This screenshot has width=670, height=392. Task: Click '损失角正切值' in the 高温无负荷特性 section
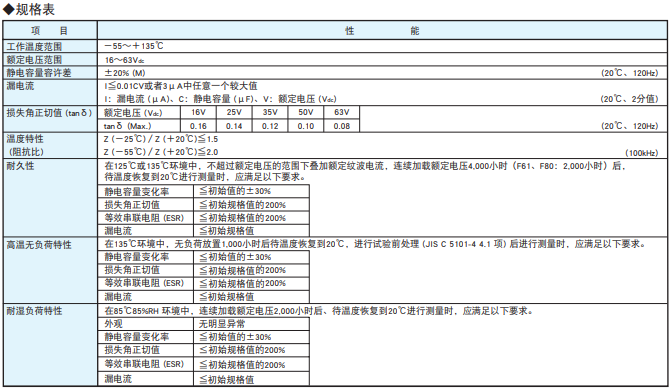click(x=132, y=270)
